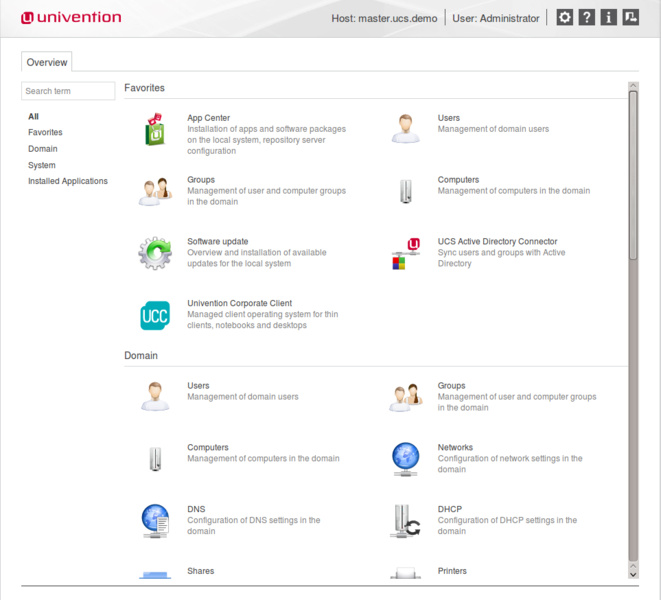
Task: Open Networks module title
Action: [x=455, y=447]
